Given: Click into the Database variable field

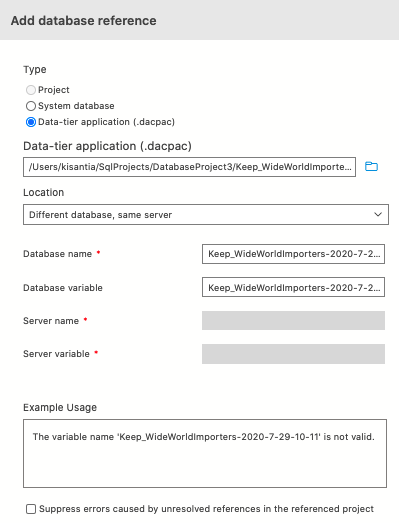Looking at the screenshot, I should [x=293, y=287].
